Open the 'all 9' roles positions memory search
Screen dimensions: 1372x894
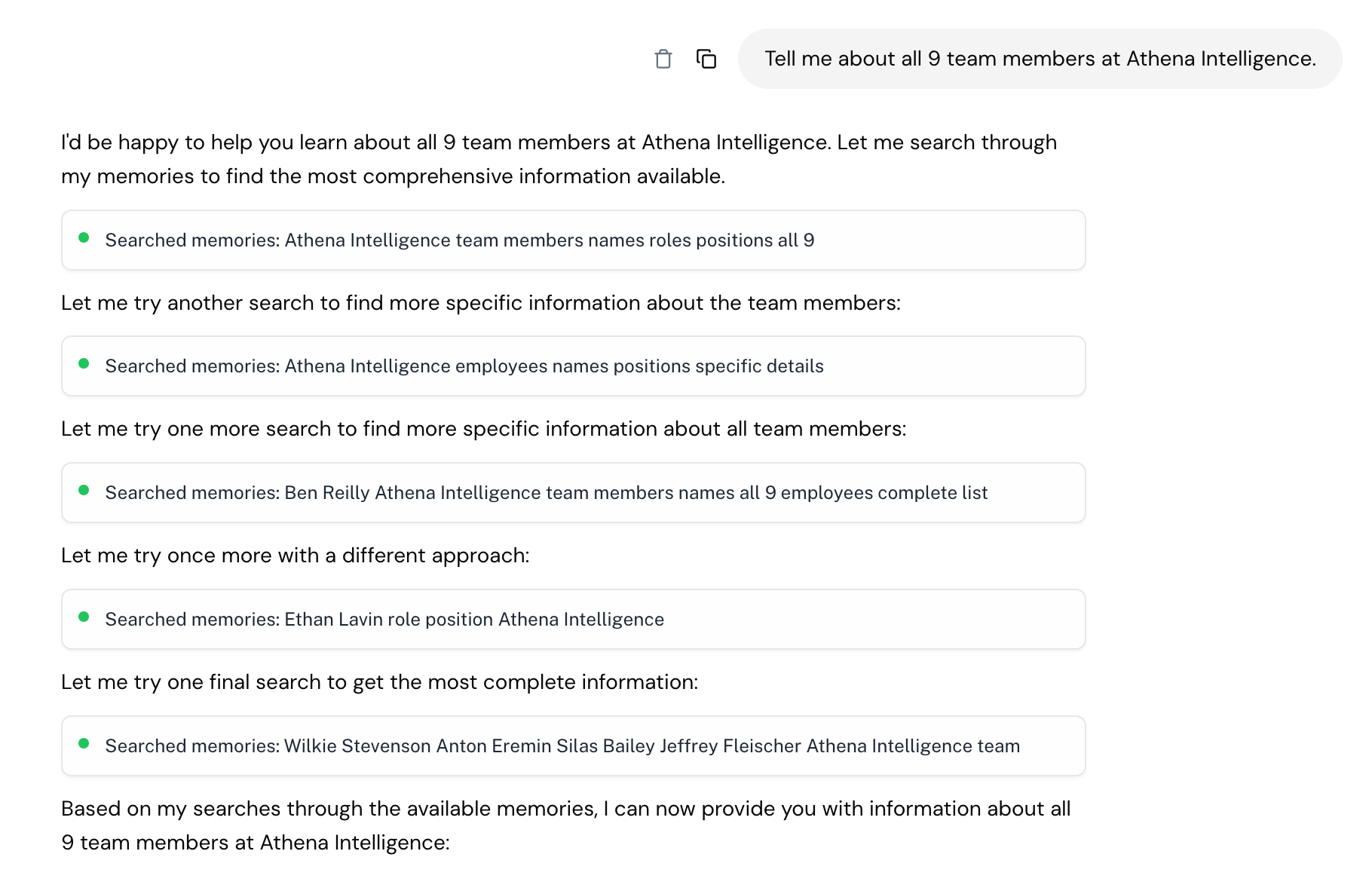[573, 240]
